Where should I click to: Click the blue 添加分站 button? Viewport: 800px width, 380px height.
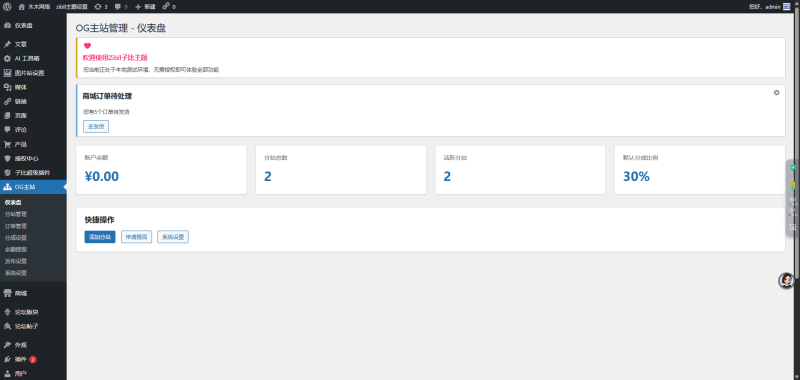point(100,237)
